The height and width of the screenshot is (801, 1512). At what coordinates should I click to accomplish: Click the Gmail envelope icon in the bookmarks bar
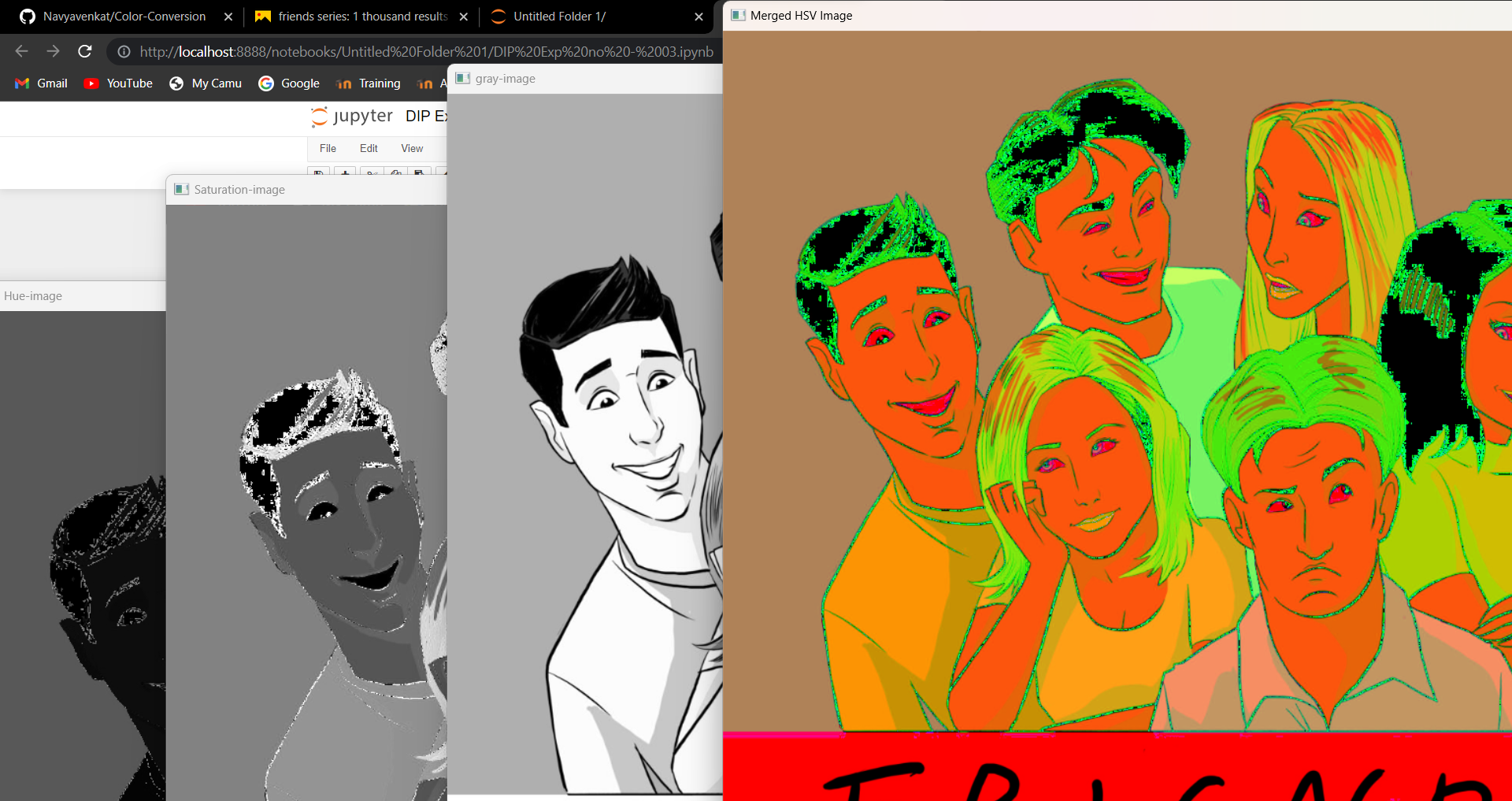[x=22, y=83]
